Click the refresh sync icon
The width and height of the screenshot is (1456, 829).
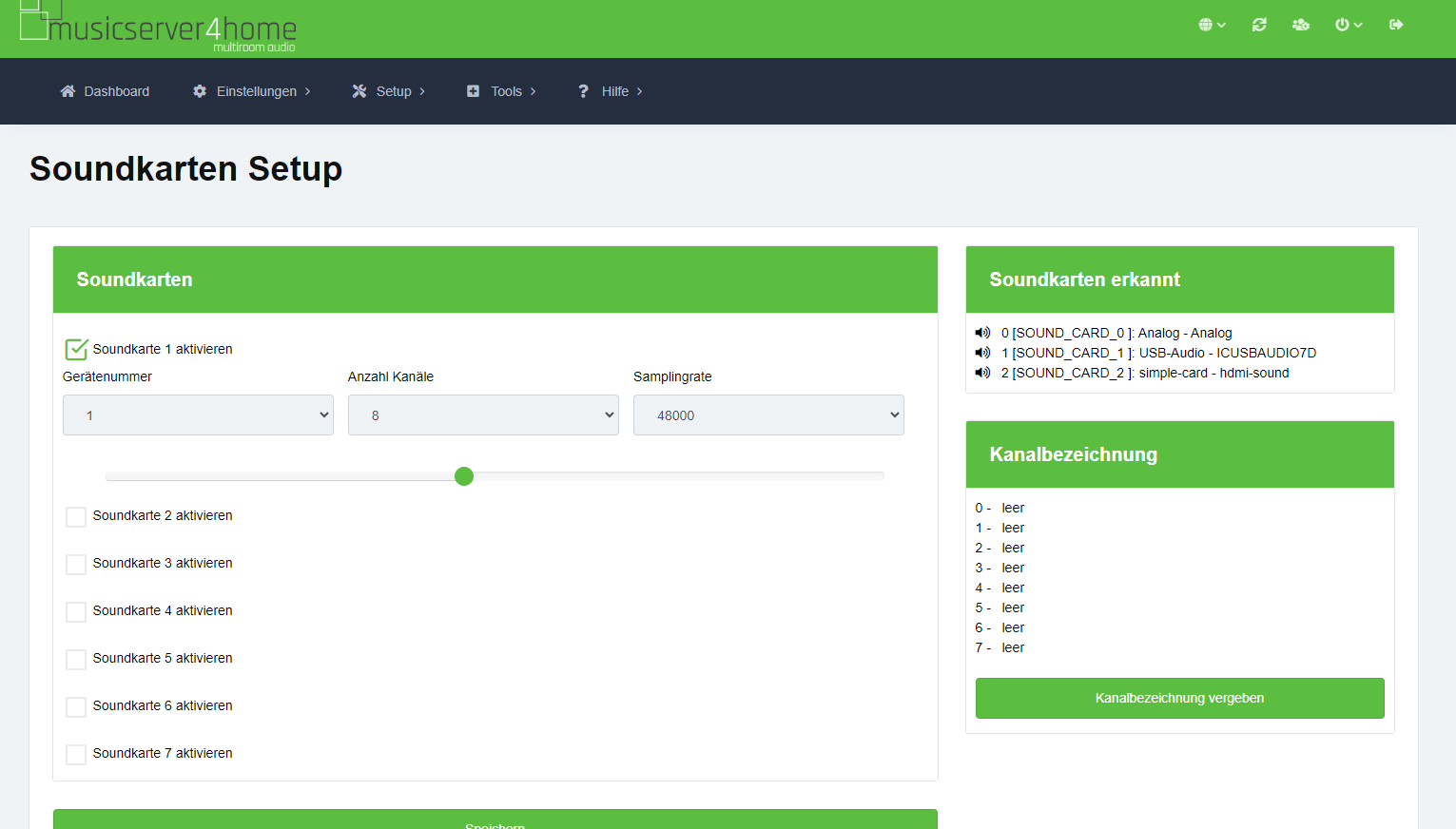click(1259, 25)
